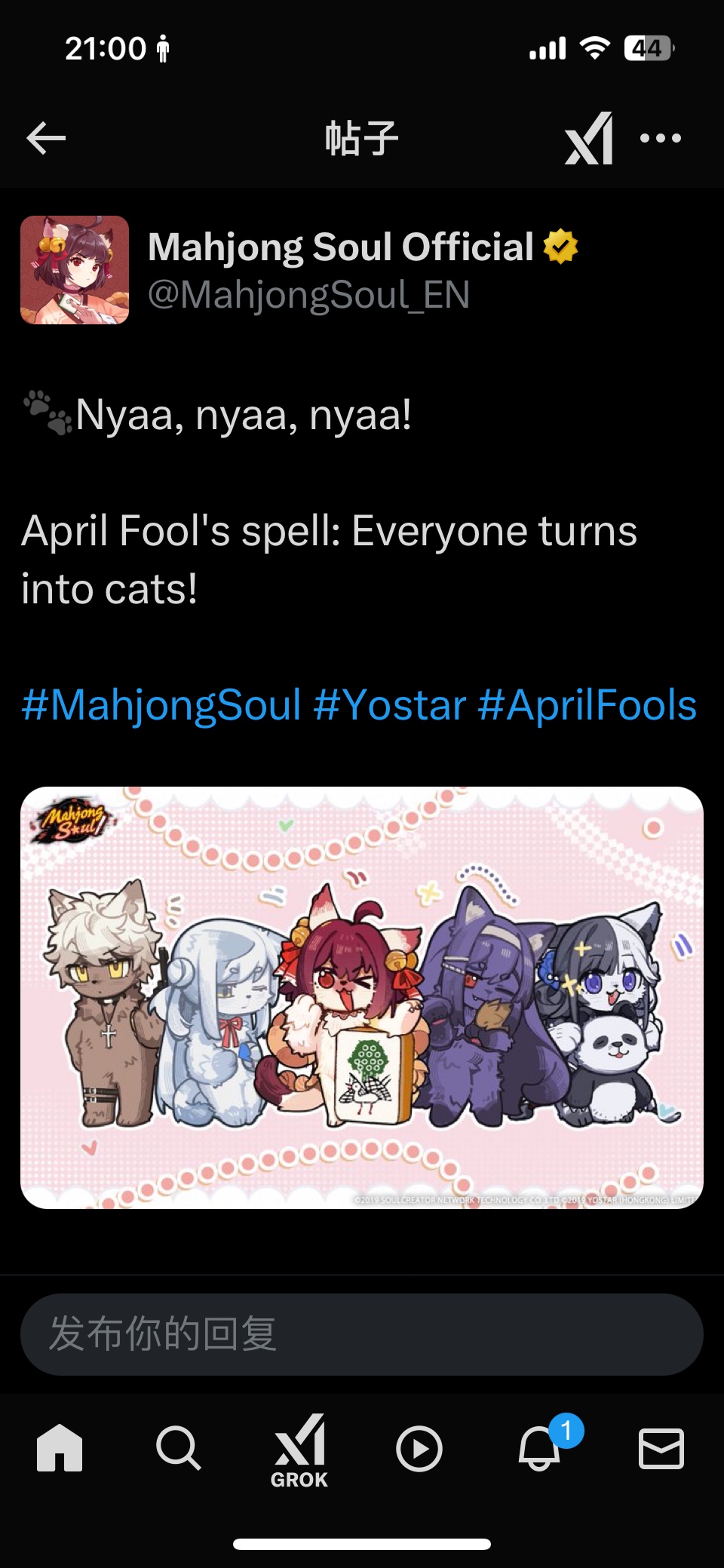Open the #MahjongSoul hashtag
Viewport: 724px width, 1568px height.
click(x=161, y=705)
